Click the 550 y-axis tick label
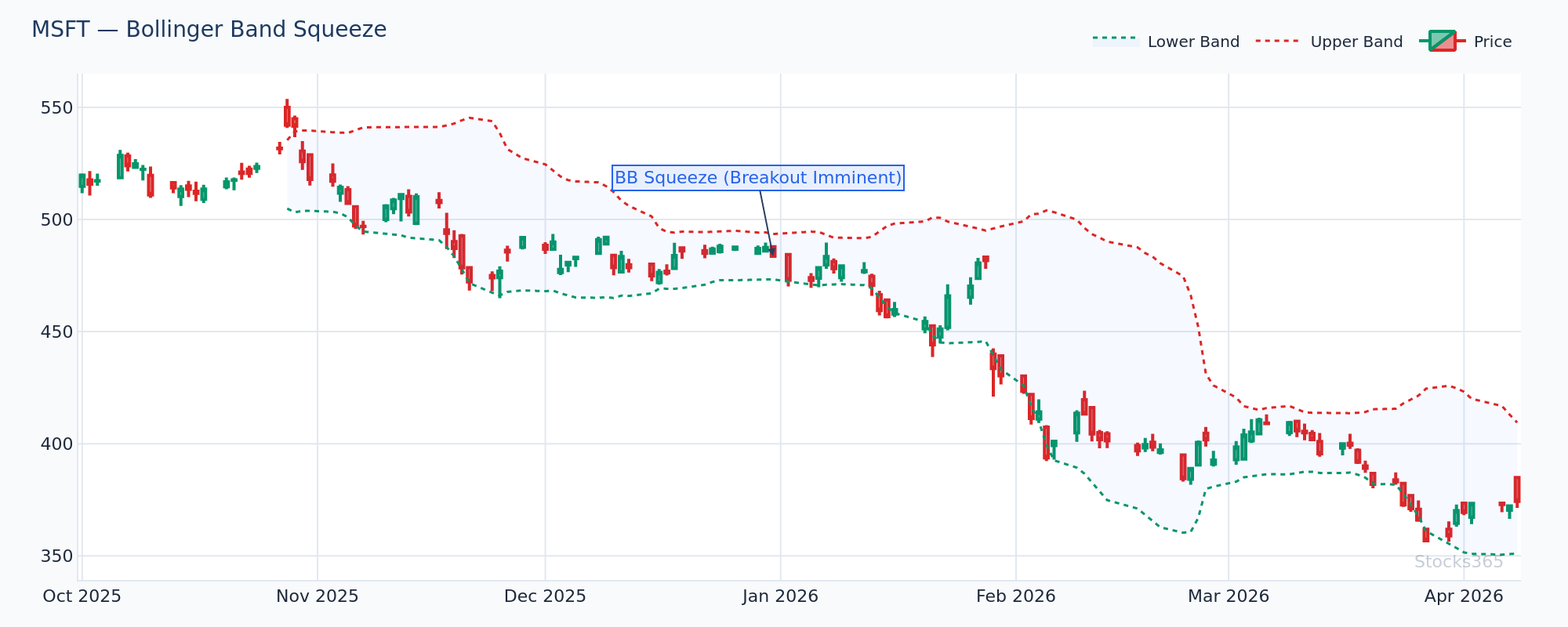 56,108
